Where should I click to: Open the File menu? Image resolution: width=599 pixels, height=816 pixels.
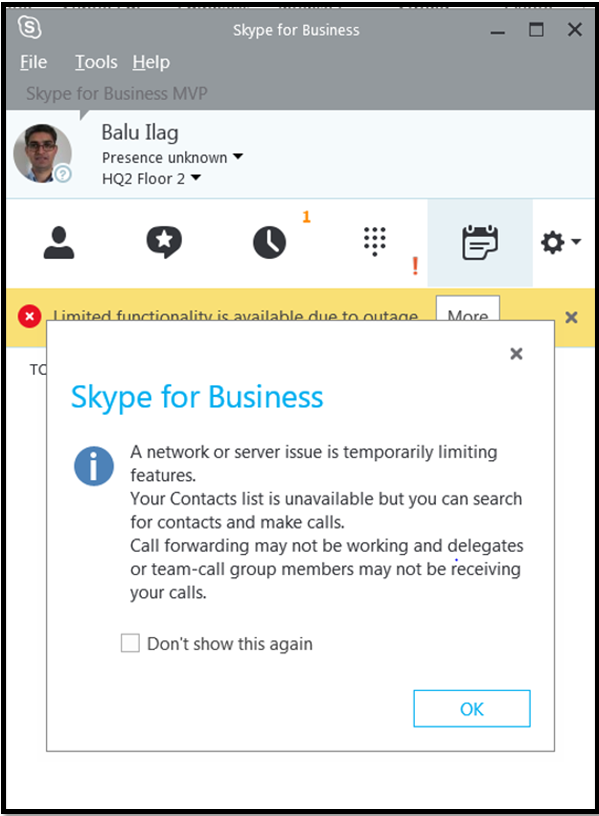(x=34, y=62)
